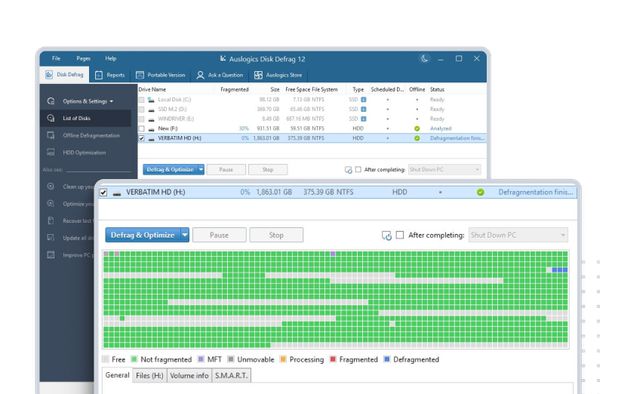Click green Offline icon for VERBATIM HD in main window
This screenshot has height=394, width=618.
point(417,138)
